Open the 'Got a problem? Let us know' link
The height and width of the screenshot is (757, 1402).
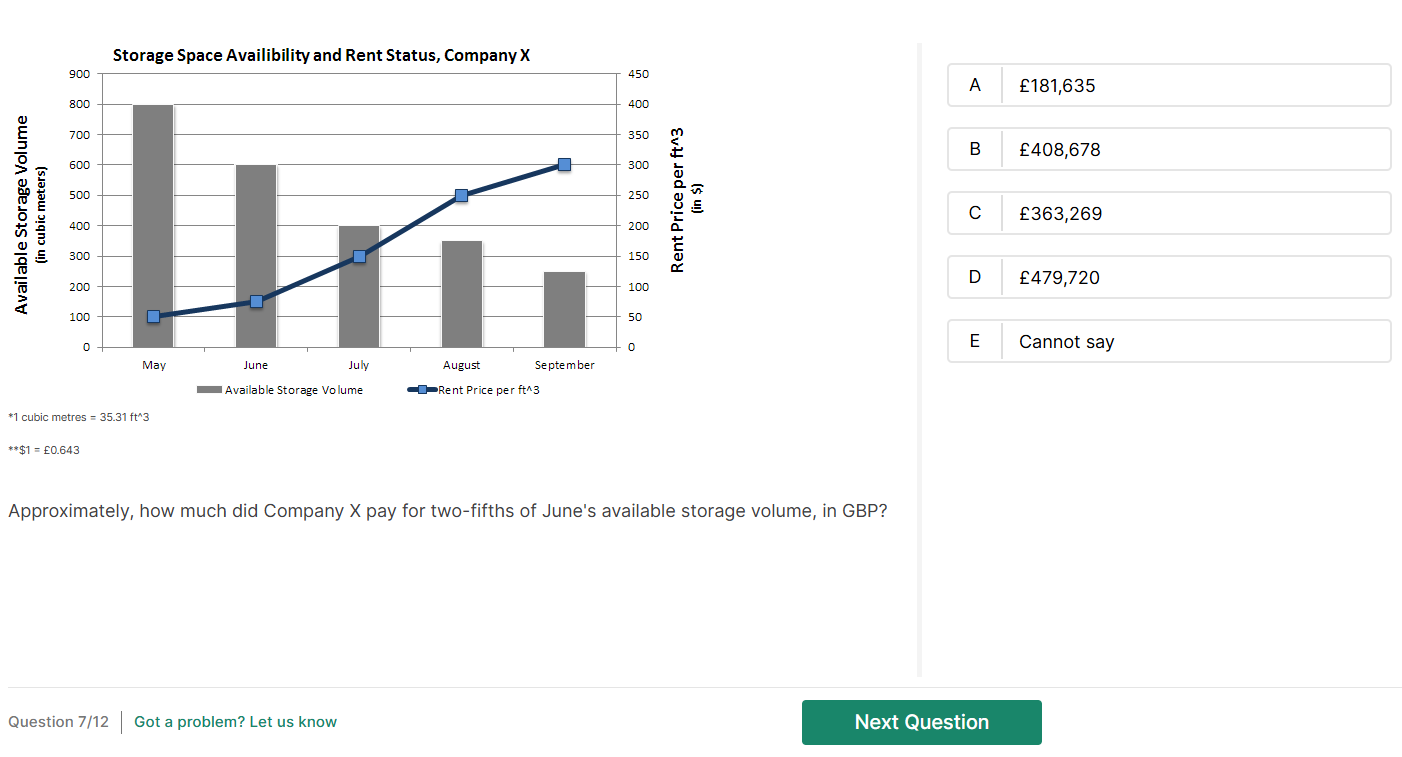[x=235, y=722]
